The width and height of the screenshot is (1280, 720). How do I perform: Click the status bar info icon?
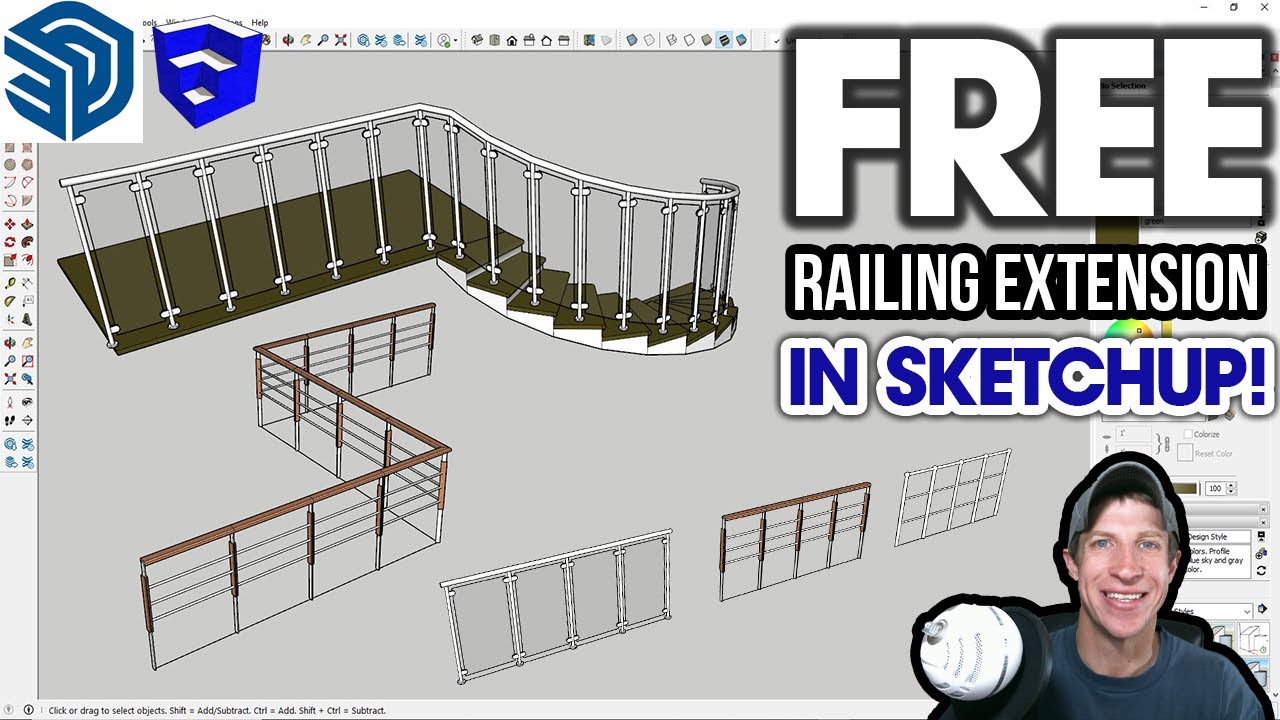[x=28, y=710]
